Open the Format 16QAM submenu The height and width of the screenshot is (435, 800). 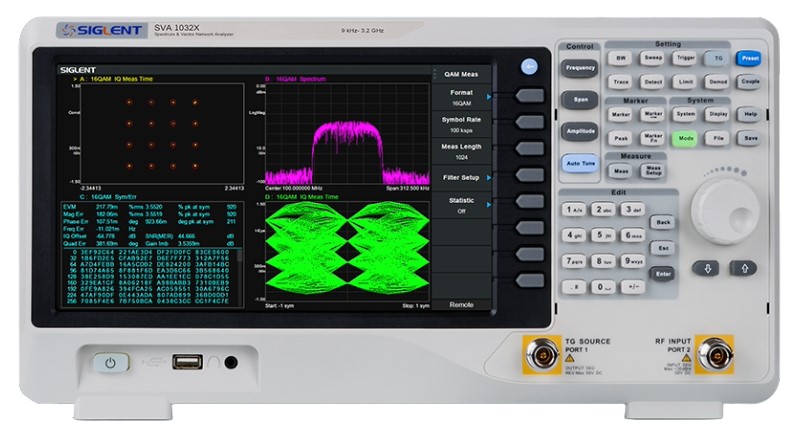461,97
